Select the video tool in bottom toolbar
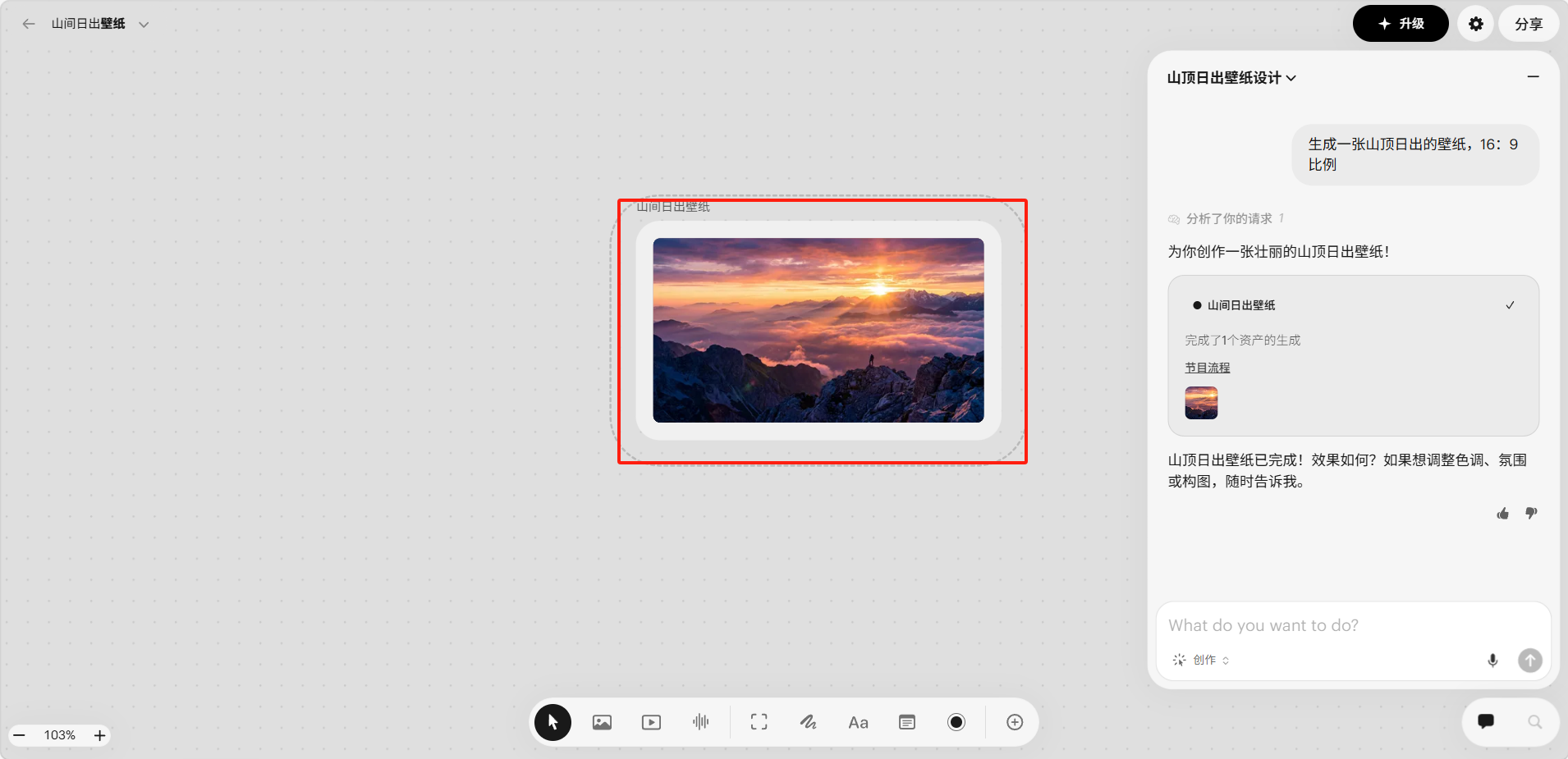This screenshot has height=759, width=1568. tap(651, 722)
